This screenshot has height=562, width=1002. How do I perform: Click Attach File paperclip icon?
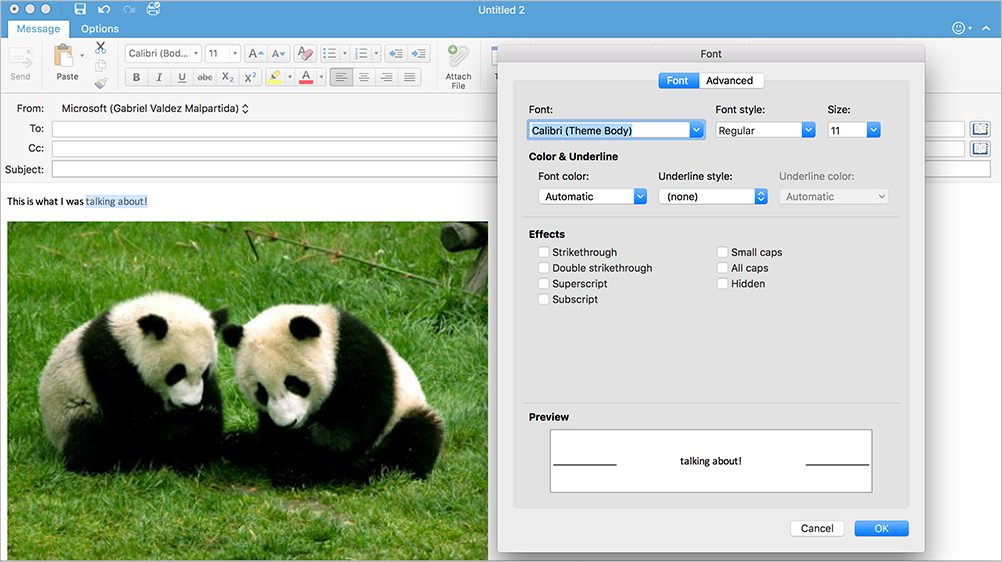pyautogui.click(x=458, y=57)
